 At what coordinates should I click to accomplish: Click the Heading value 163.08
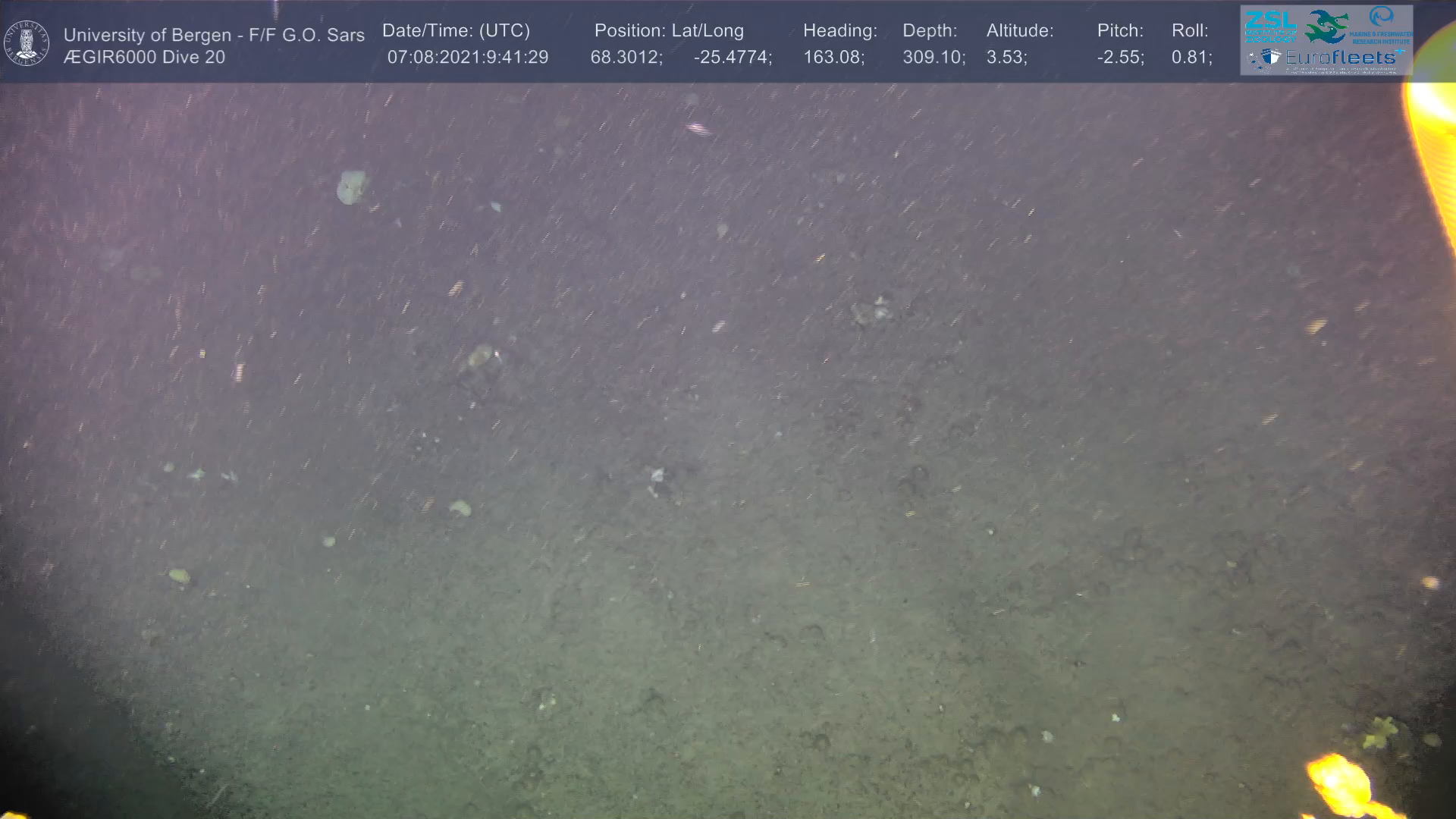[x=833, y=58]
